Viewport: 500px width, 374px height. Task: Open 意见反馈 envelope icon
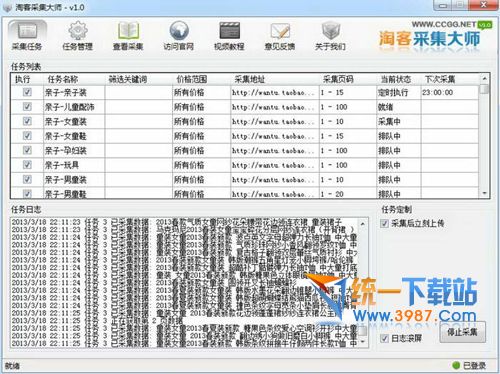click(280, 36)
